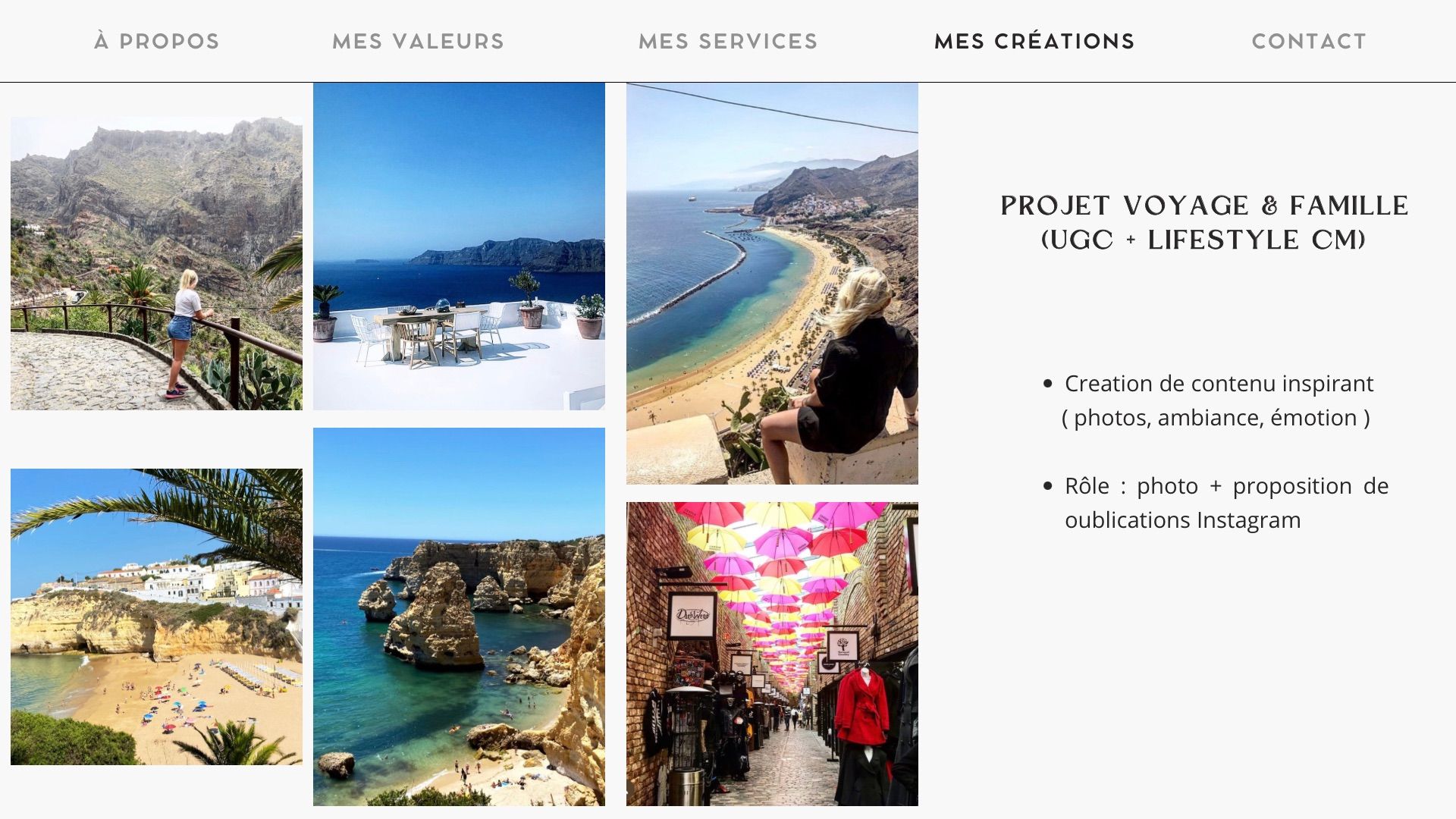The height and width of the screenshot is (819, 1456).
Task: Select the (UGC + LIFESTYLE CM) subtitle line
Action: click(x=1203, y=240)
